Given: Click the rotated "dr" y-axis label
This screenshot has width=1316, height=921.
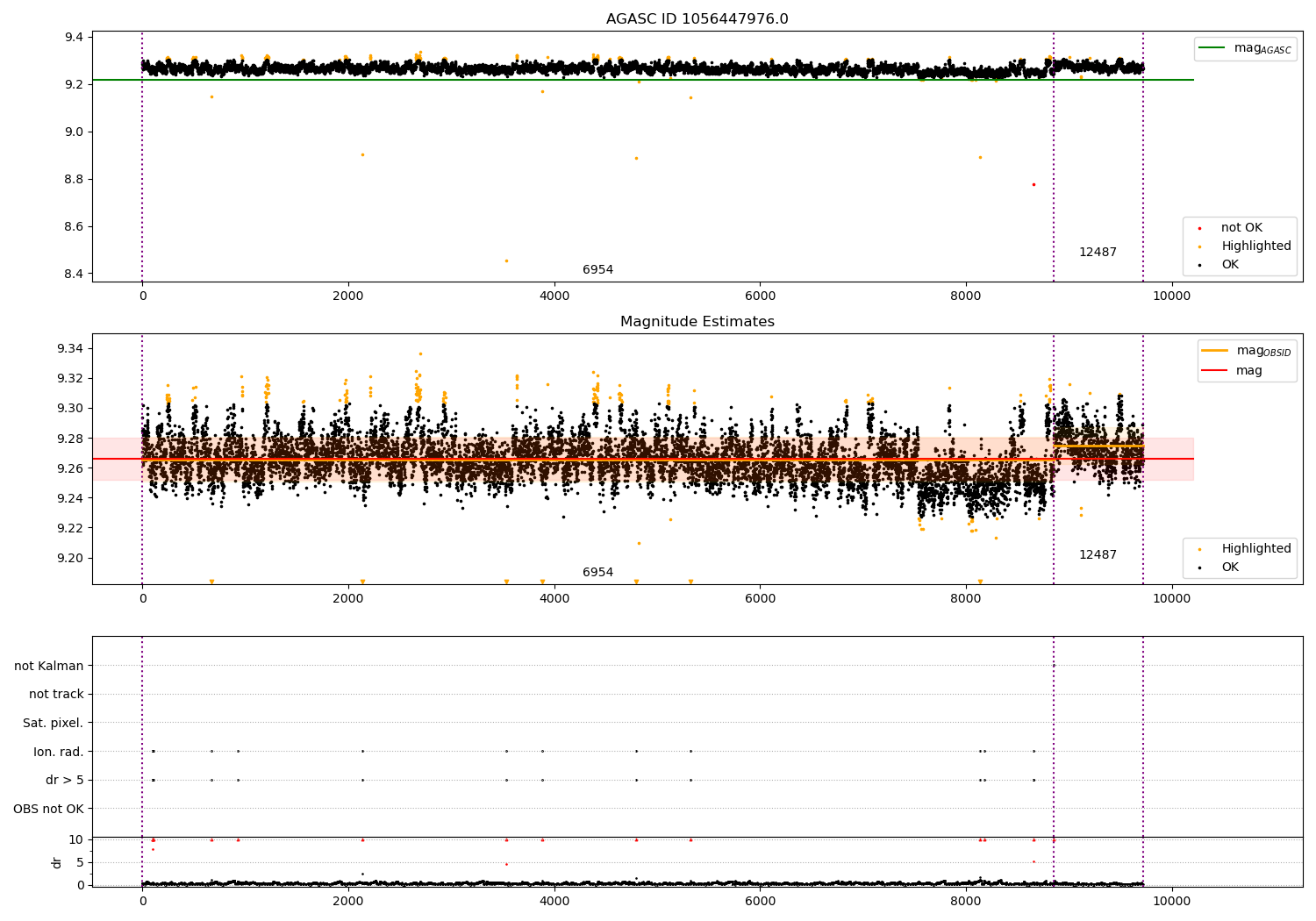Looking at the screenshot, I should (57, 862).
